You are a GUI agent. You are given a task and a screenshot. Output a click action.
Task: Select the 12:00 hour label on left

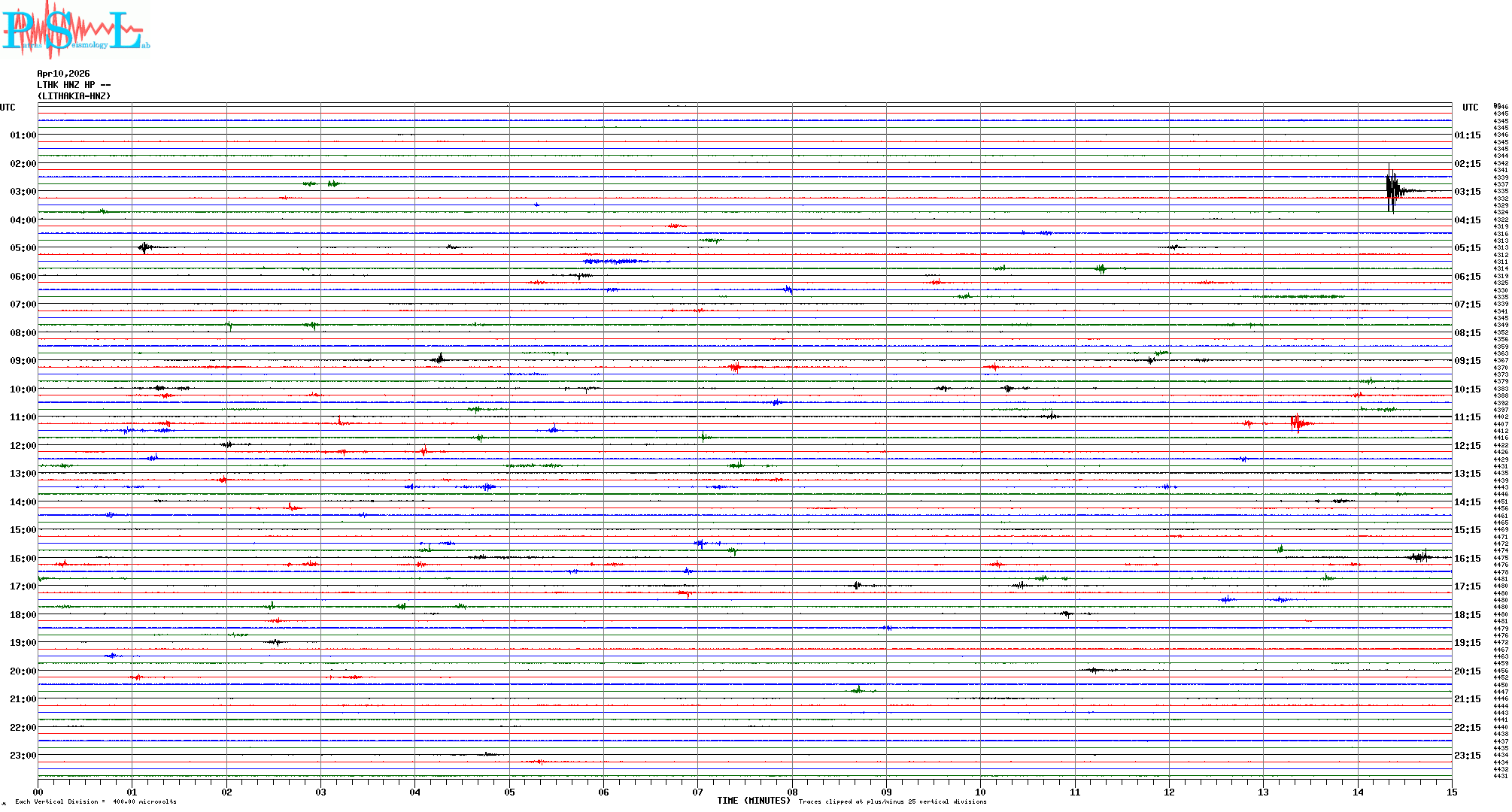click(x=23, y=446)
